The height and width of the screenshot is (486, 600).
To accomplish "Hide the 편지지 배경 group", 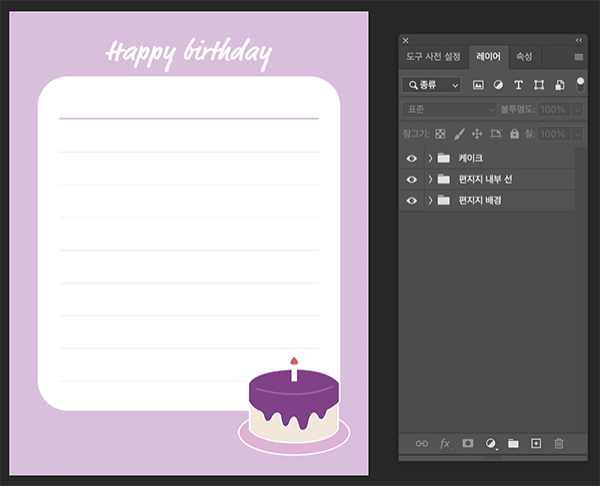I will click(412, 201).
